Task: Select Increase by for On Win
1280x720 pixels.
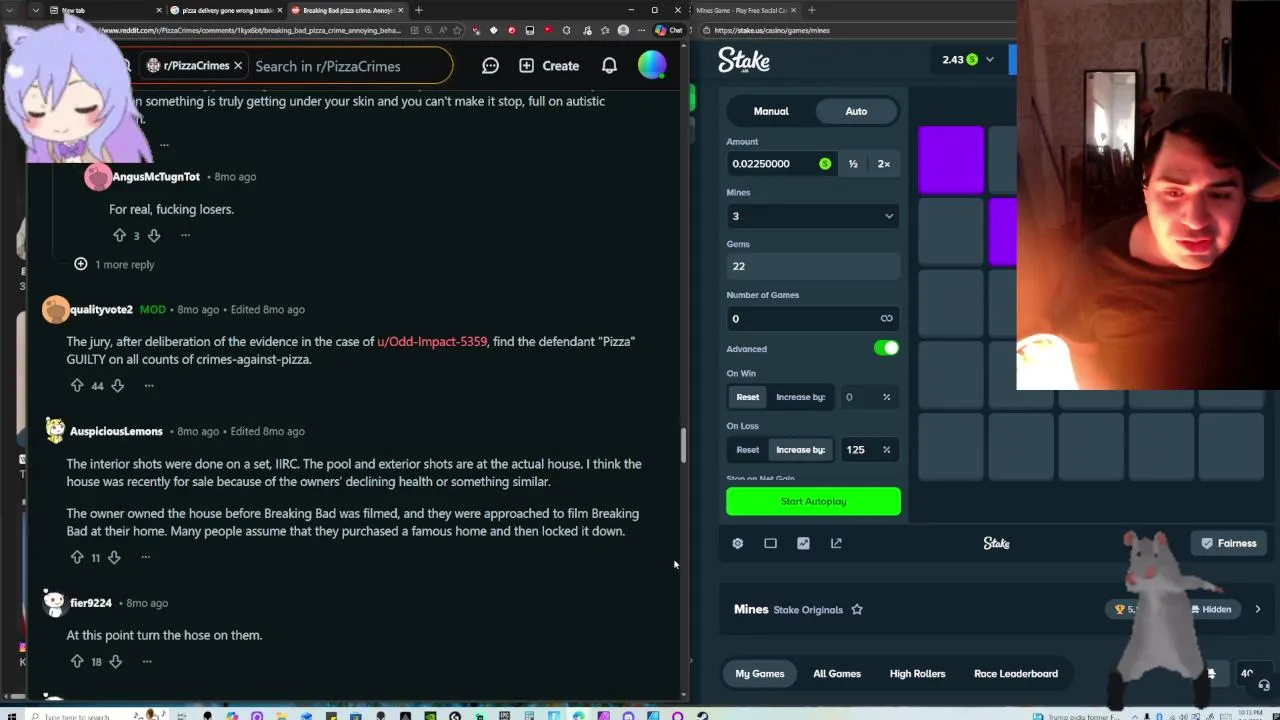Action: pos(800,397)
